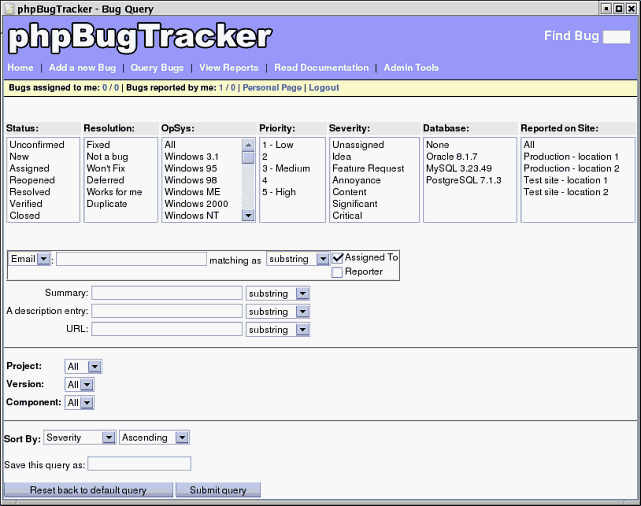Click the Logout link
The width and height of the screenshot is (641, 506).
pyautogui.click(x=324, y=88)
